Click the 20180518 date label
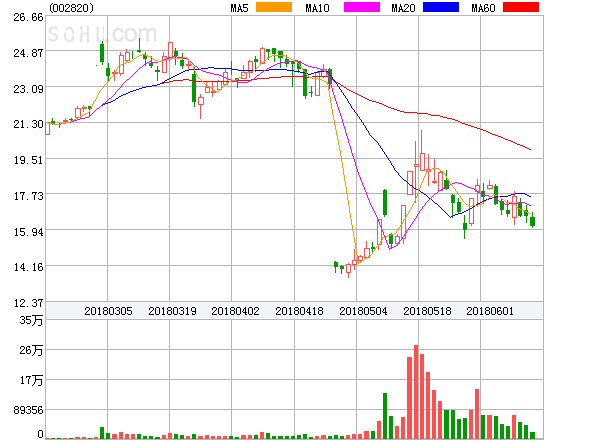The height and width of the screenshot is (440, 600). (427, 311)
